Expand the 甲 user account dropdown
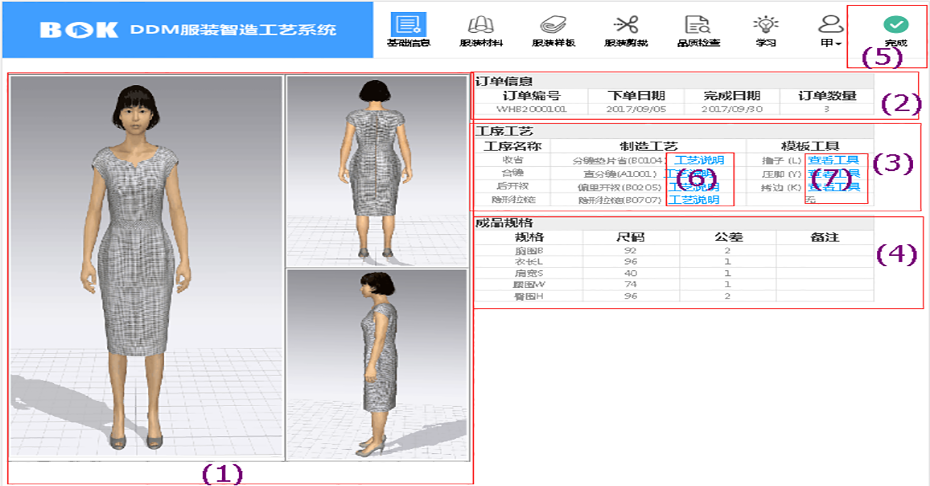This screenshot has width=930, height=486. [x=830, y=30]
